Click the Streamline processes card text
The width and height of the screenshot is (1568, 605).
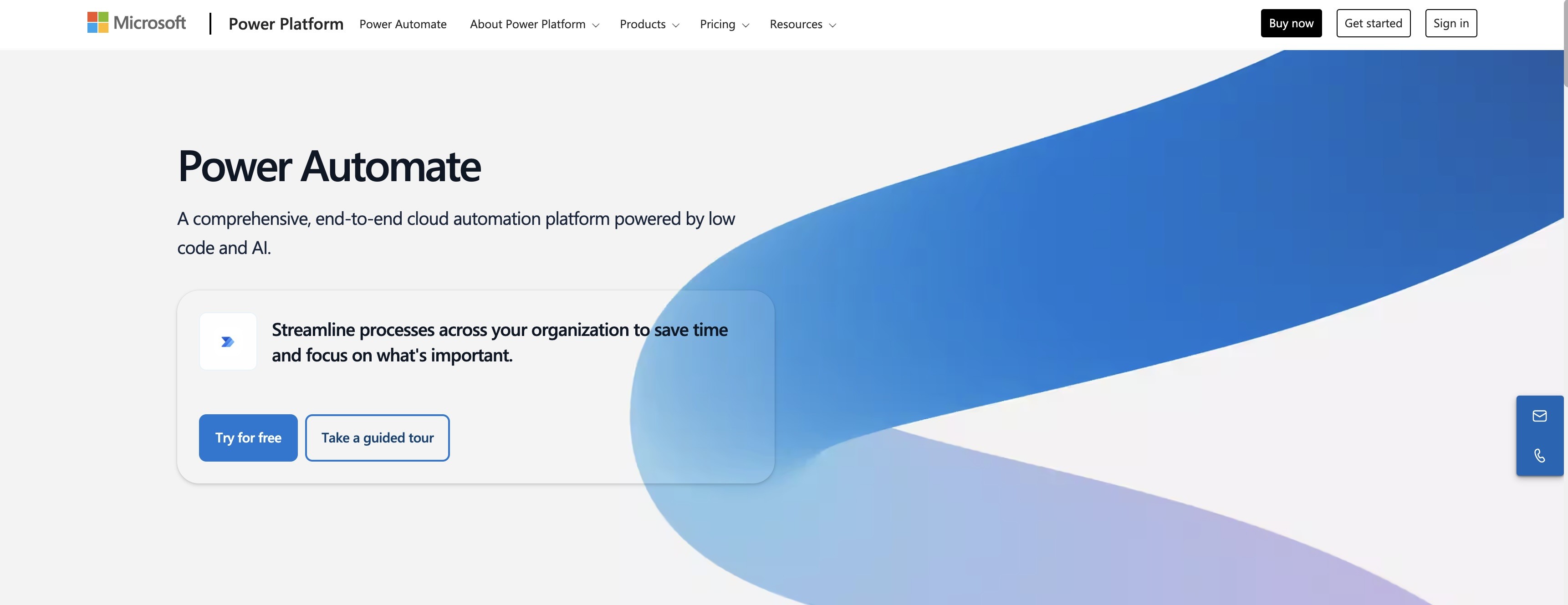pyautogui.click(x=499, y=342)
